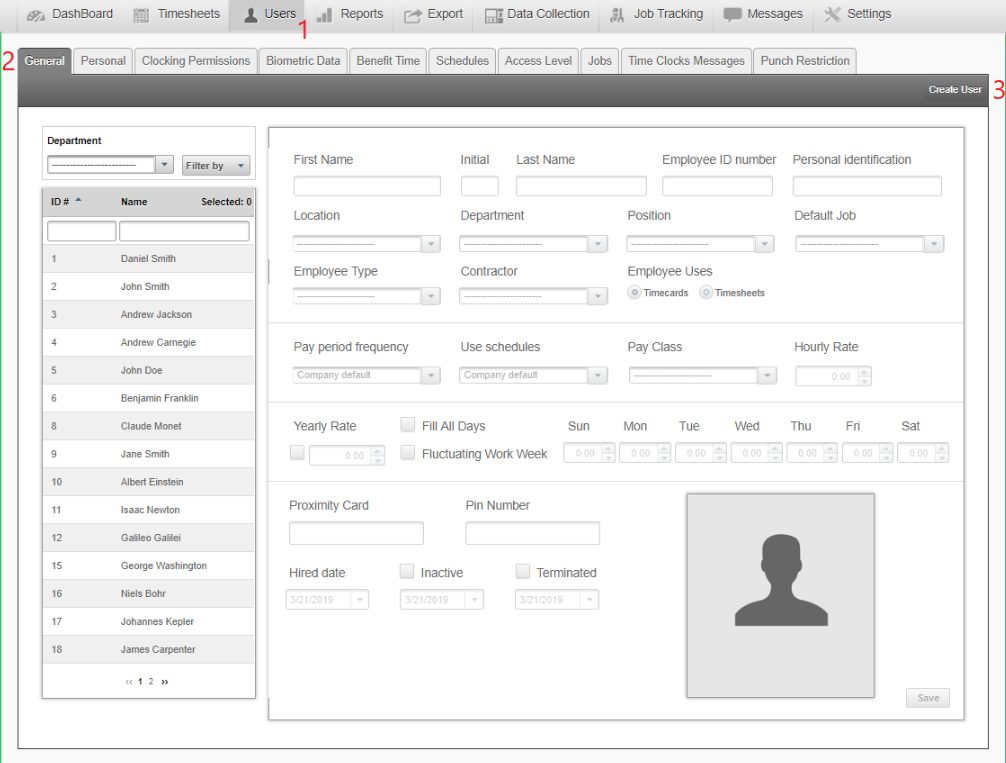Select Albert Einstein in user list
The width and height of the screenshot is (1006, 763).
pos(149,482)
